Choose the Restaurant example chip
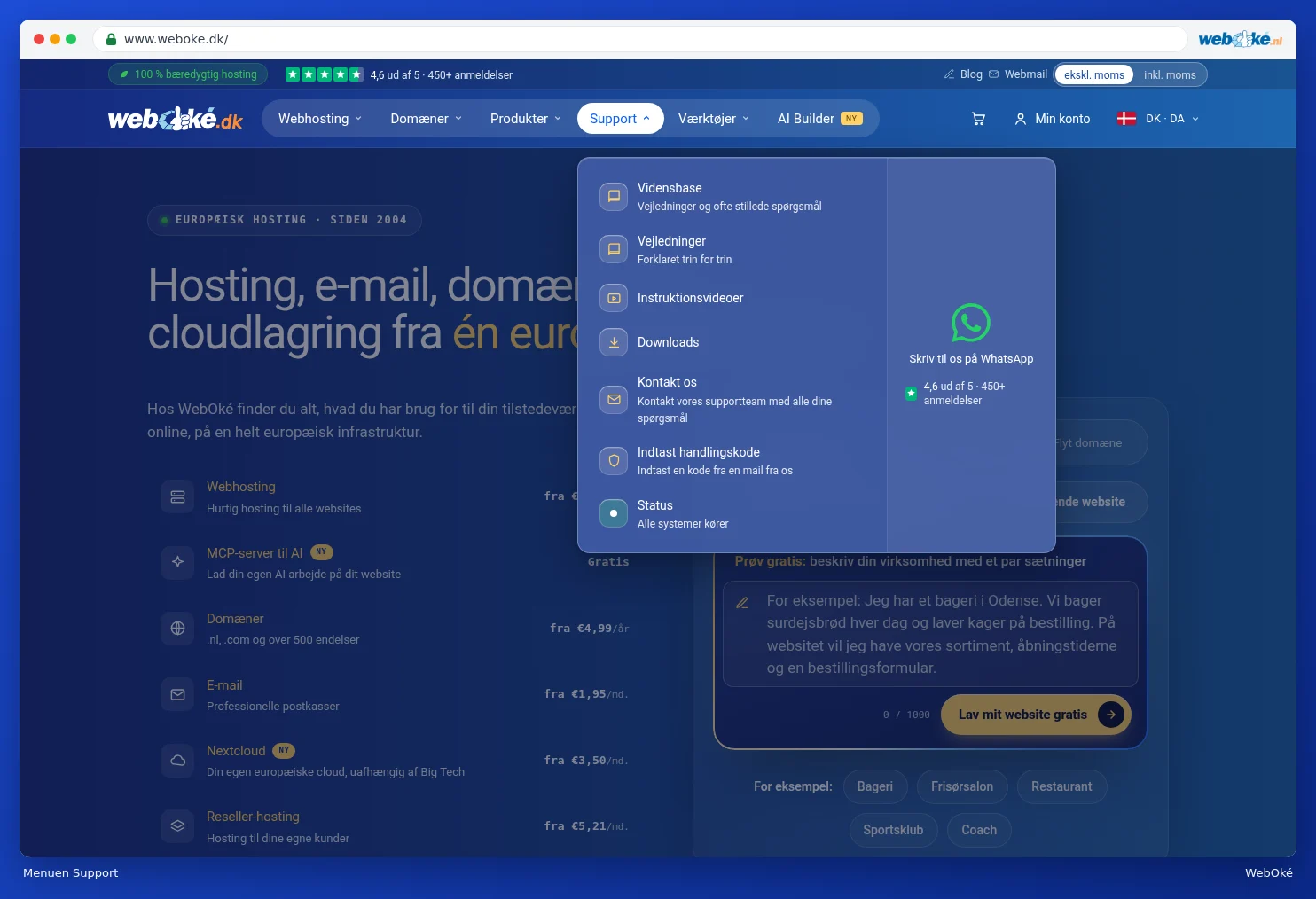 click(1061, 786)
